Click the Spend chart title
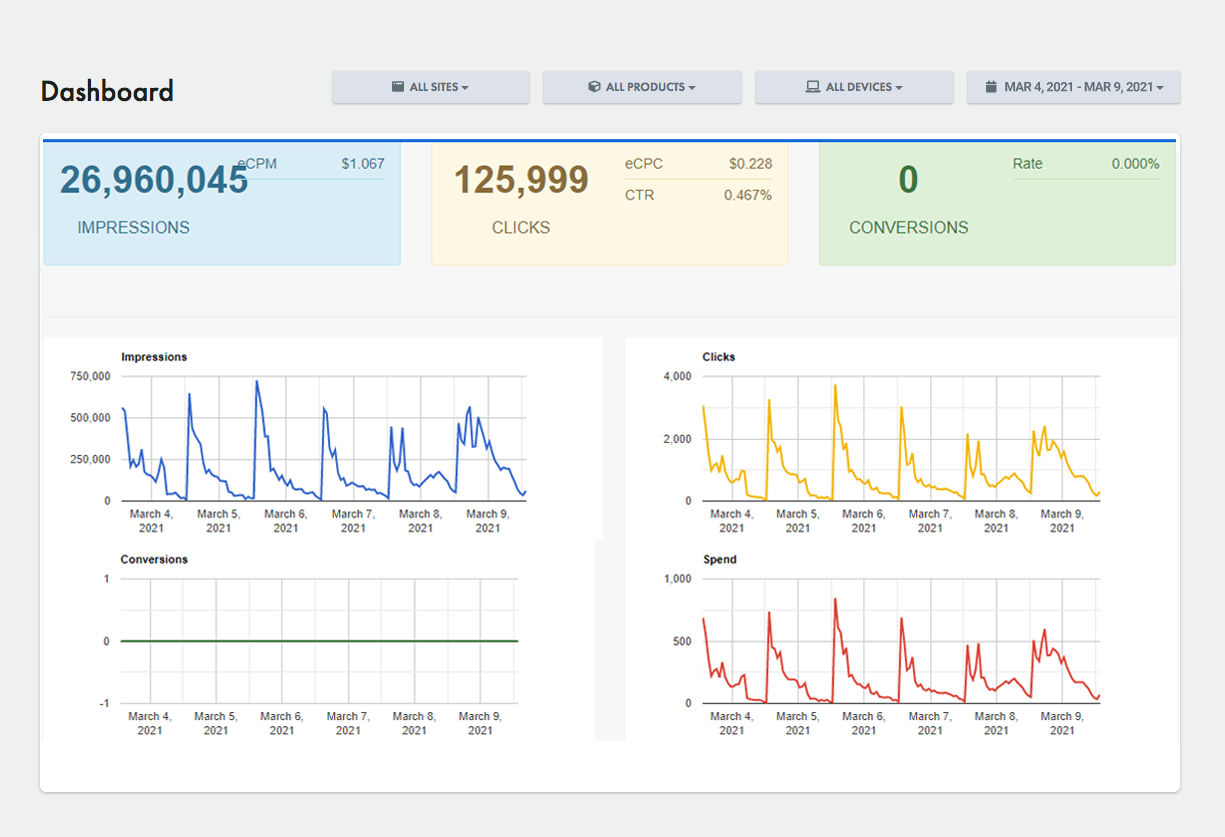This screenshot has width=1225, height=837. [720, 560]
